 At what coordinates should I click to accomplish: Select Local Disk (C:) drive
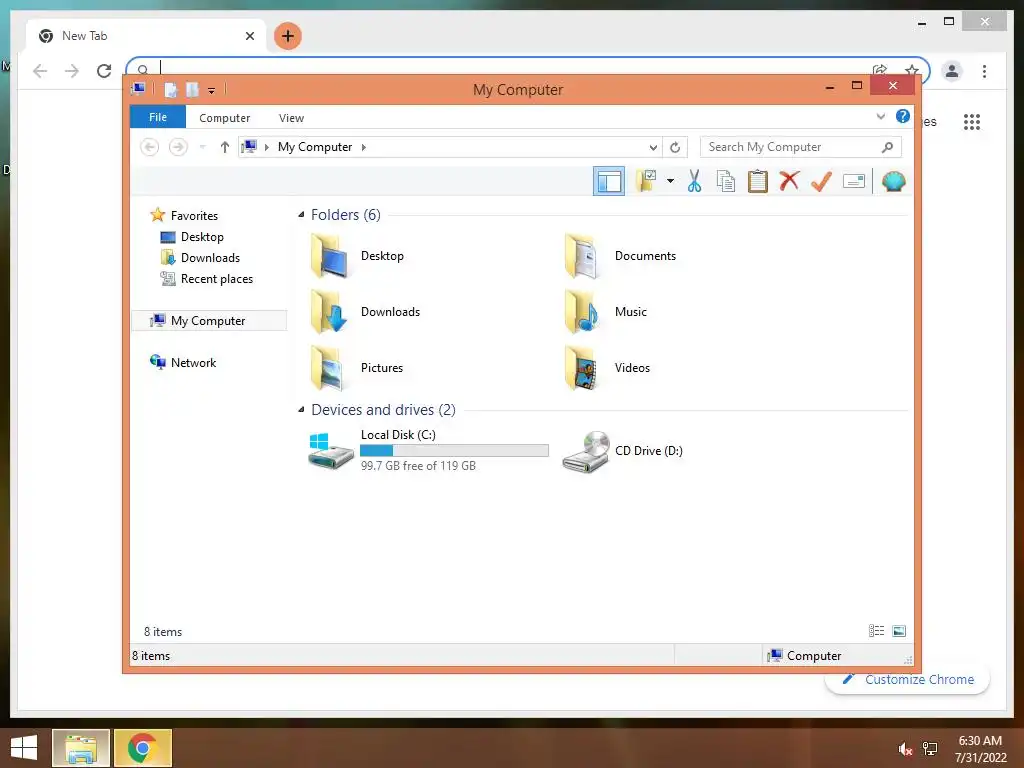pyautogui.click(x=428, y=451)
